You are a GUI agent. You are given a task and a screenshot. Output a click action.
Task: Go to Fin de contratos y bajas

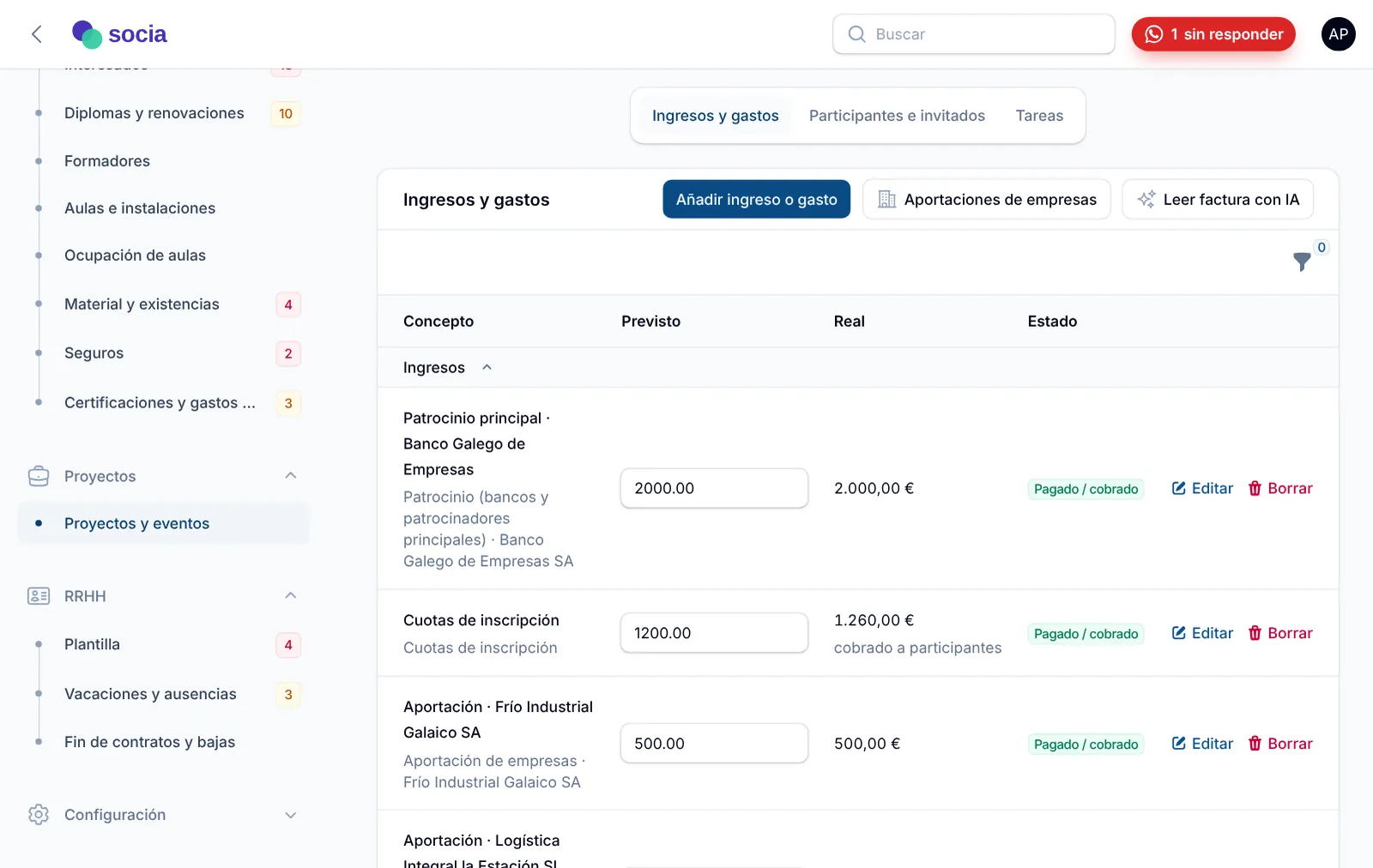click(x=149, y=742)
